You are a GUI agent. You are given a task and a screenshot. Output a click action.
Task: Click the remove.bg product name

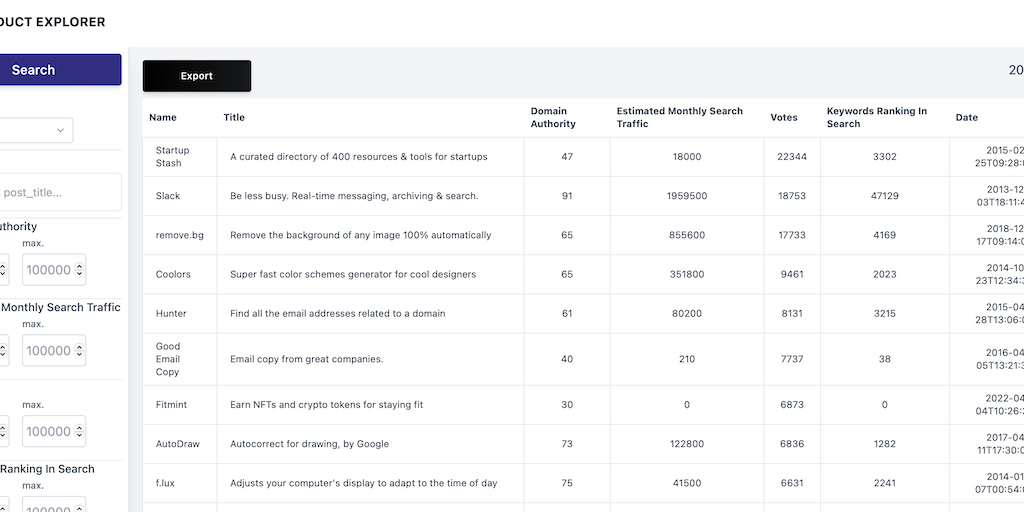pos(180,235)
